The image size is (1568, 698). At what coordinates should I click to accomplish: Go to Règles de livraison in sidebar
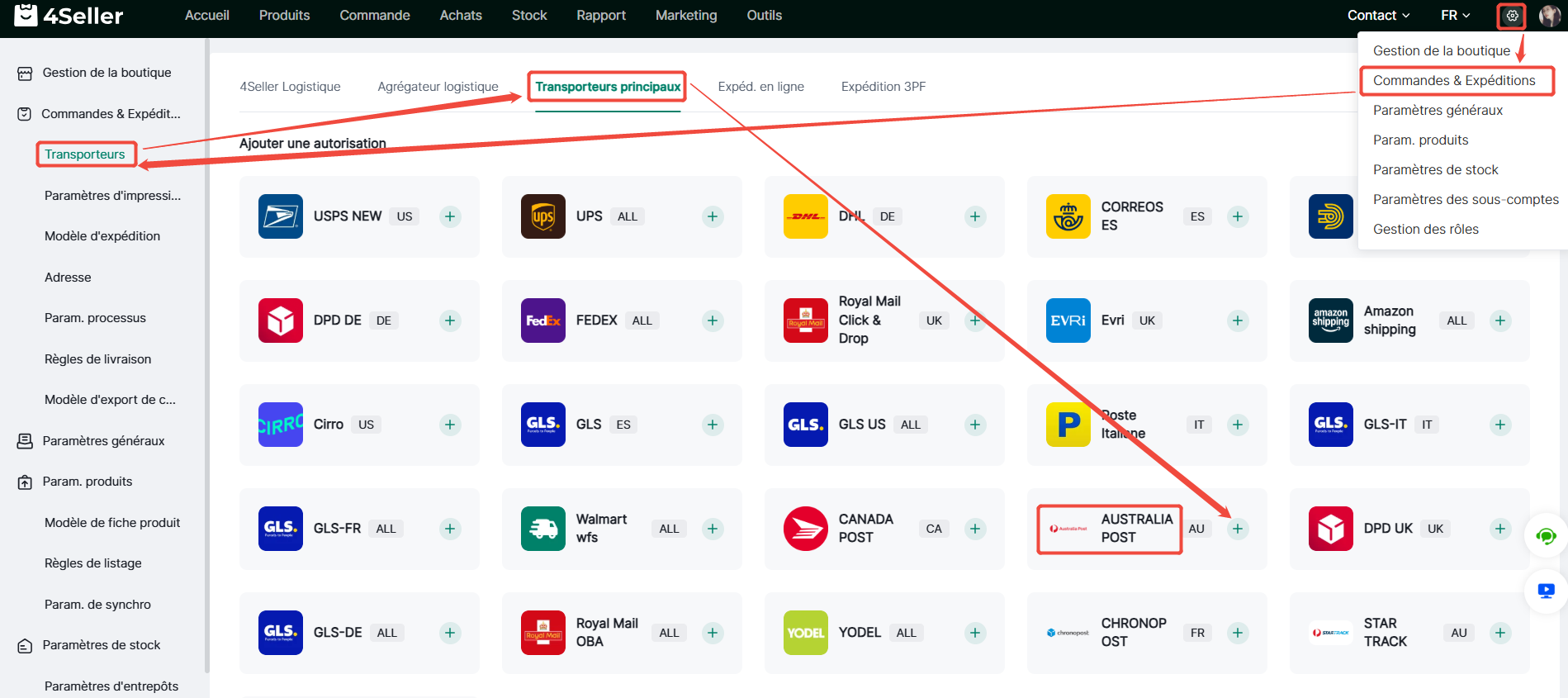(97, 359)
